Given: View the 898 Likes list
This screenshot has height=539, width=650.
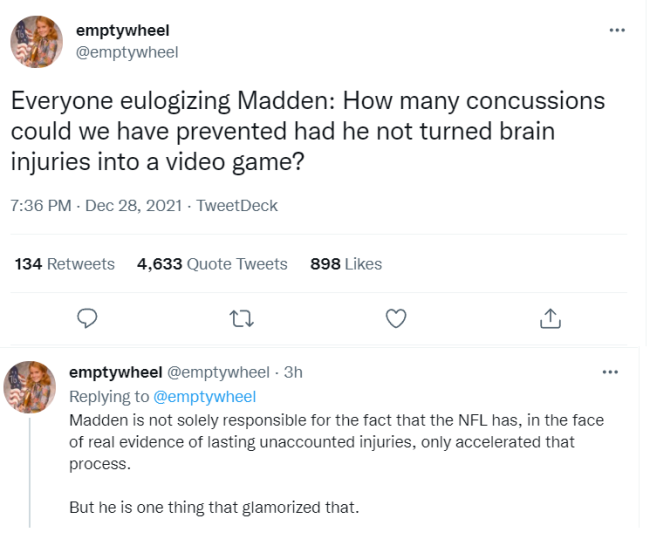Looking at the screenshot, I should pyautogui.click(x=346, y=264).
